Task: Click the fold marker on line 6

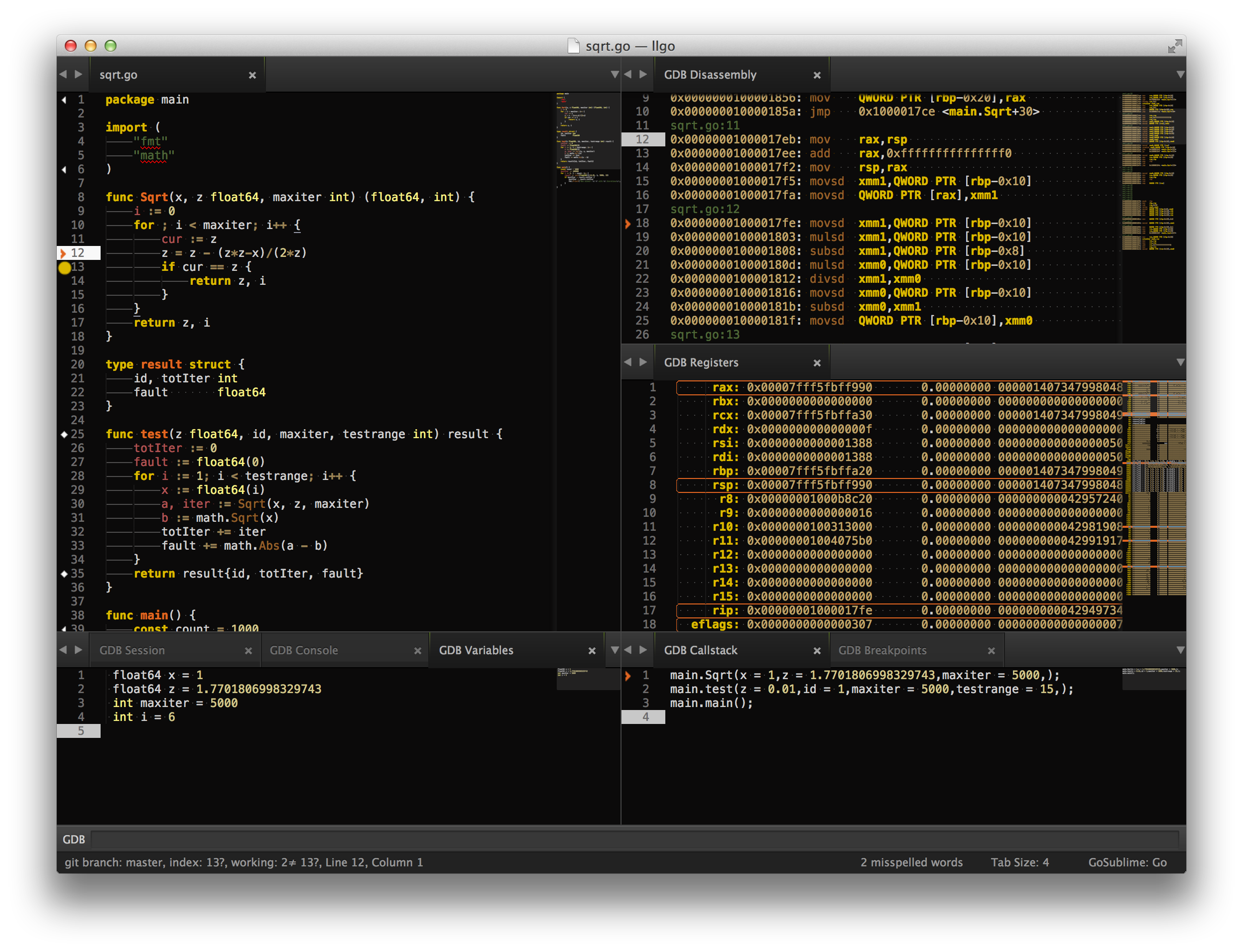Action: [64, 169]
